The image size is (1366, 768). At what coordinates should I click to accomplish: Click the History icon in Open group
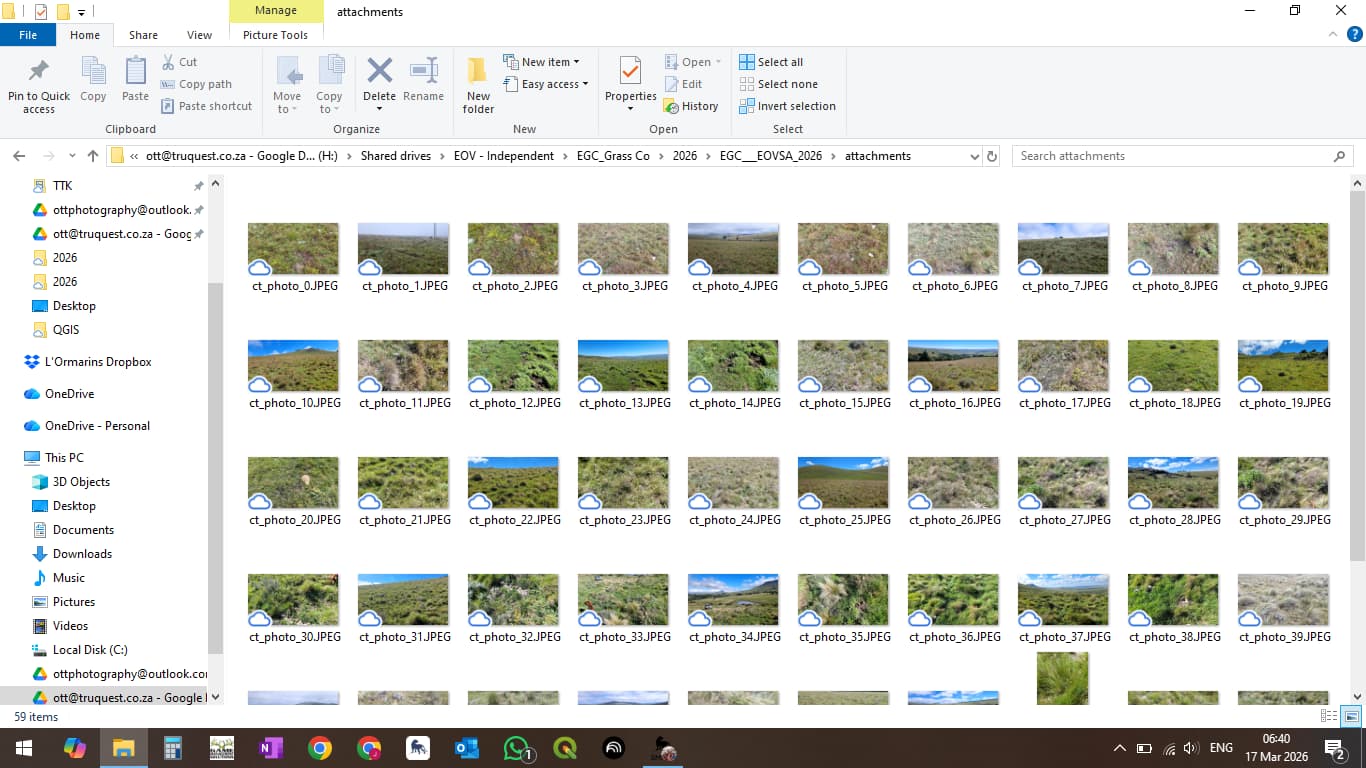(691, 106)
